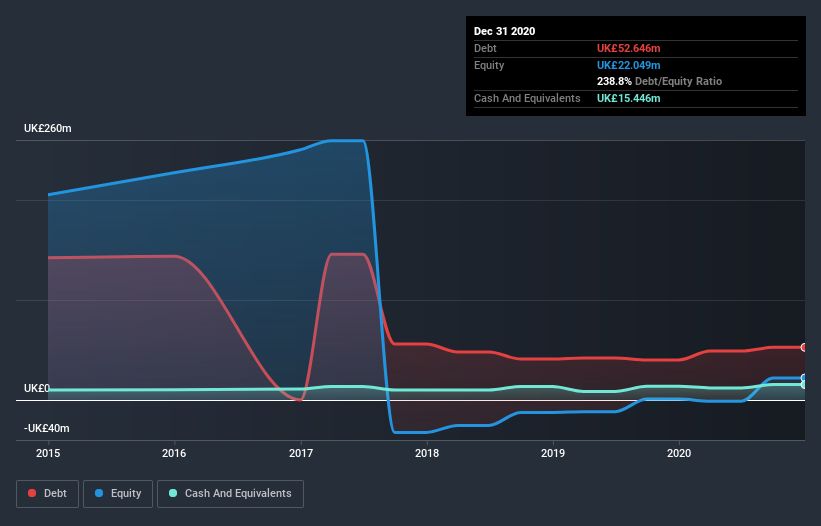Click the UK£0 y-axis label
821x526 pixels.
(37, 388)
